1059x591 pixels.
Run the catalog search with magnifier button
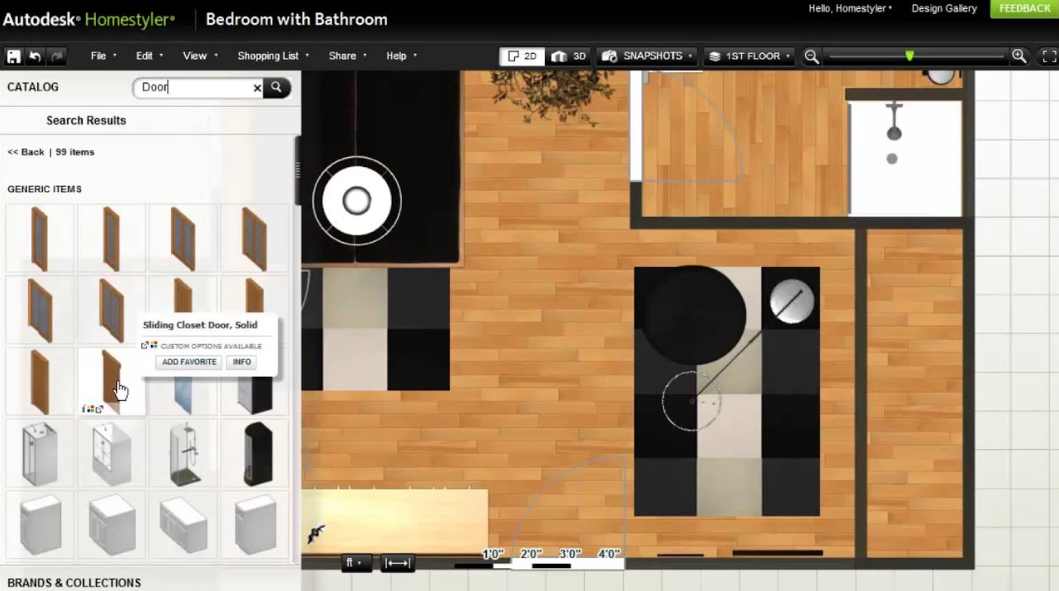(277, 88)
